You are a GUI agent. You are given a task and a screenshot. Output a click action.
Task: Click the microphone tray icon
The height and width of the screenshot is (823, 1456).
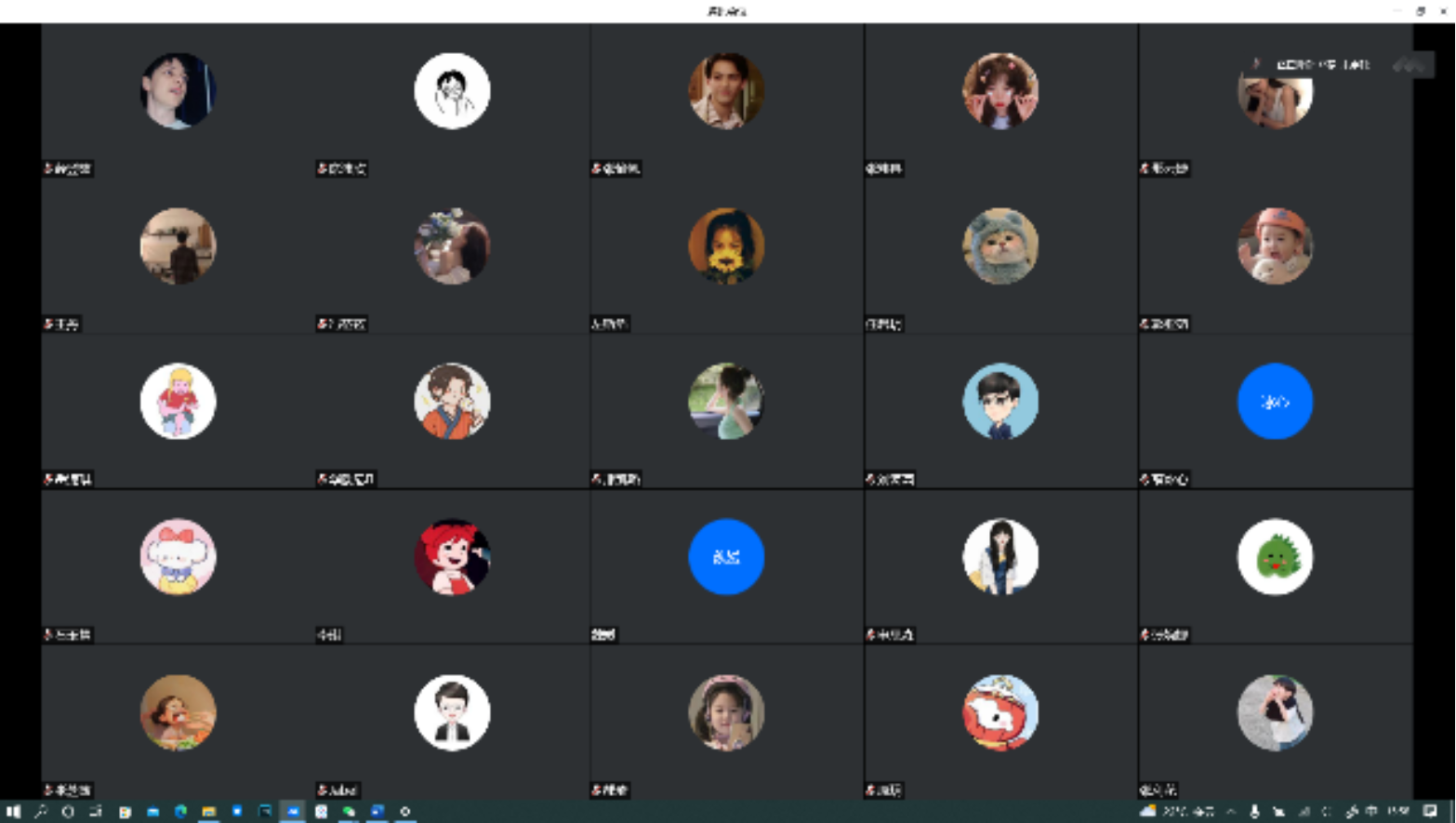point(1254,812)
